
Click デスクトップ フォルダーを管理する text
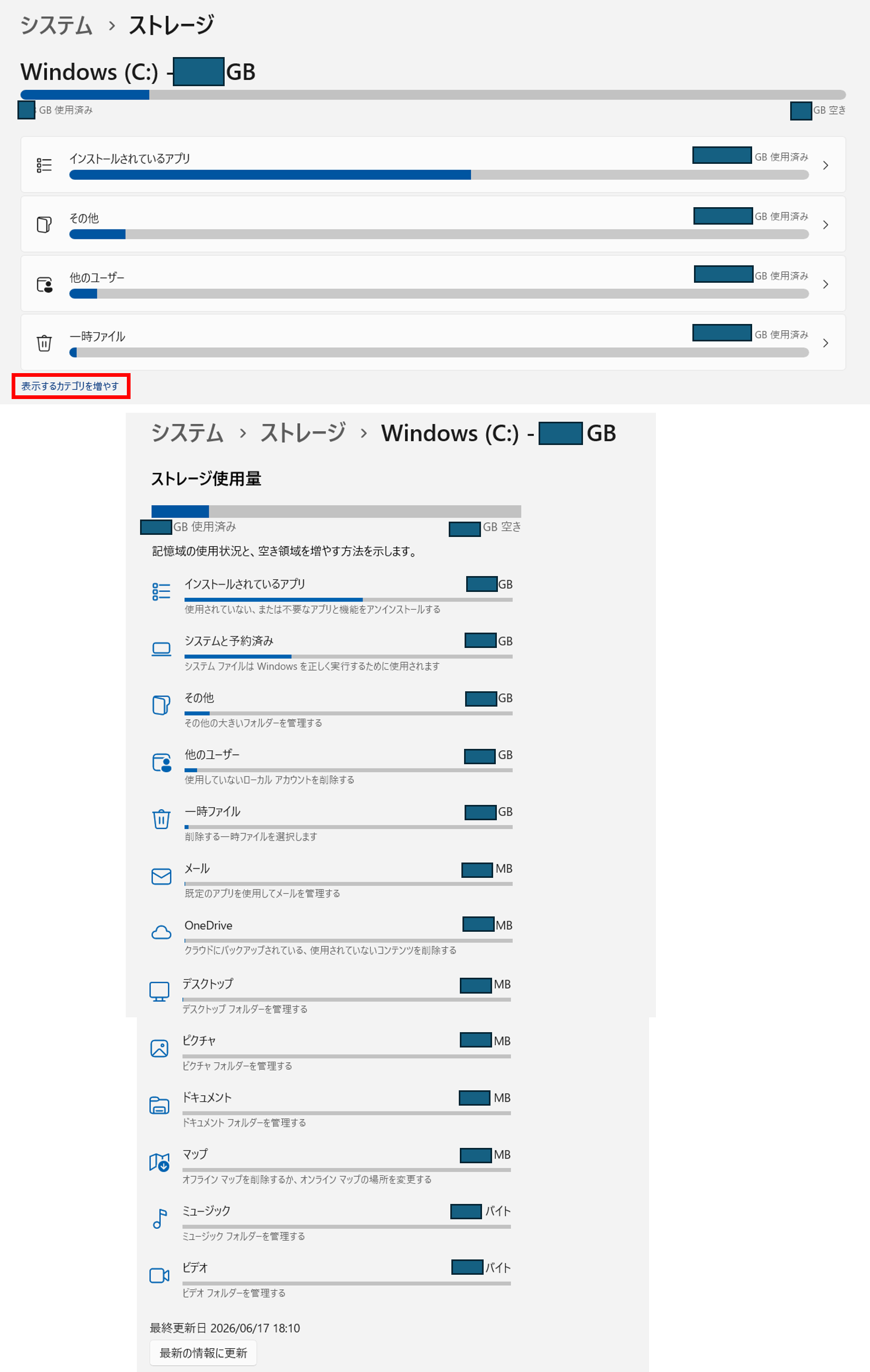pyautogui.click(x=245, y=1009)
